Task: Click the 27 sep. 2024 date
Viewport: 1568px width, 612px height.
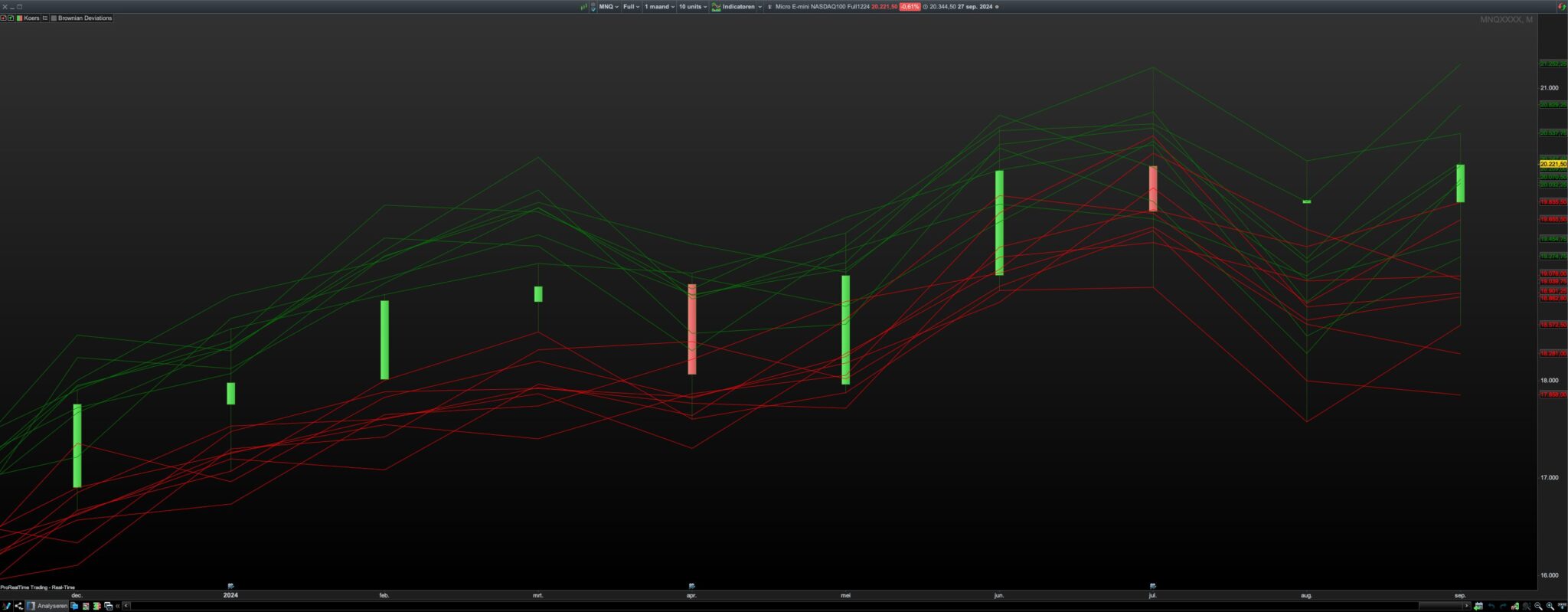Action: (x=975, y=7)
